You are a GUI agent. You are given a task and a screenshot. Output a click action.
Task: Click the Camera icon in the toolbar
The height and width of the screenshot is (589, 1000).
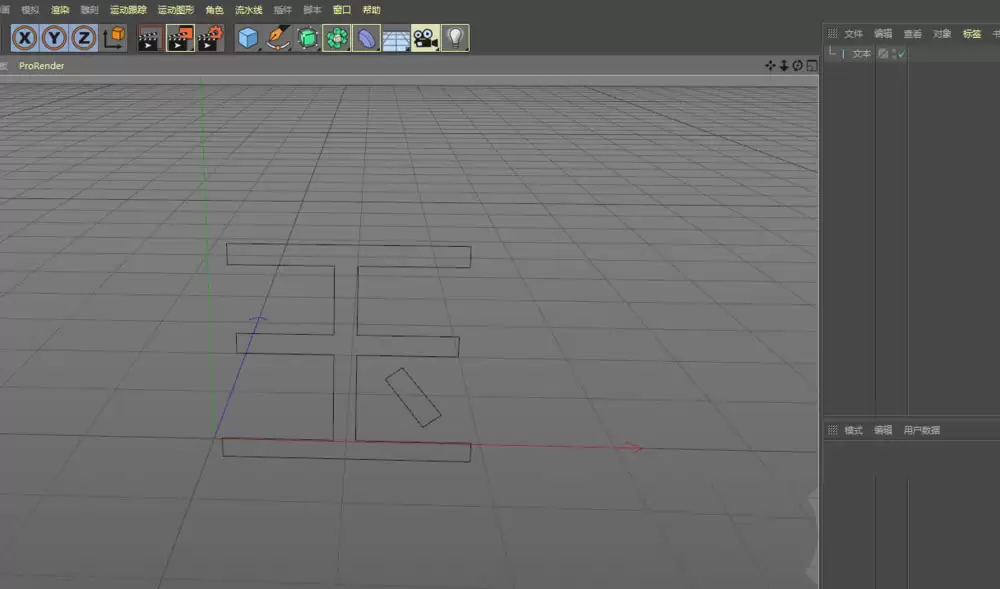(x=424, y=37)
